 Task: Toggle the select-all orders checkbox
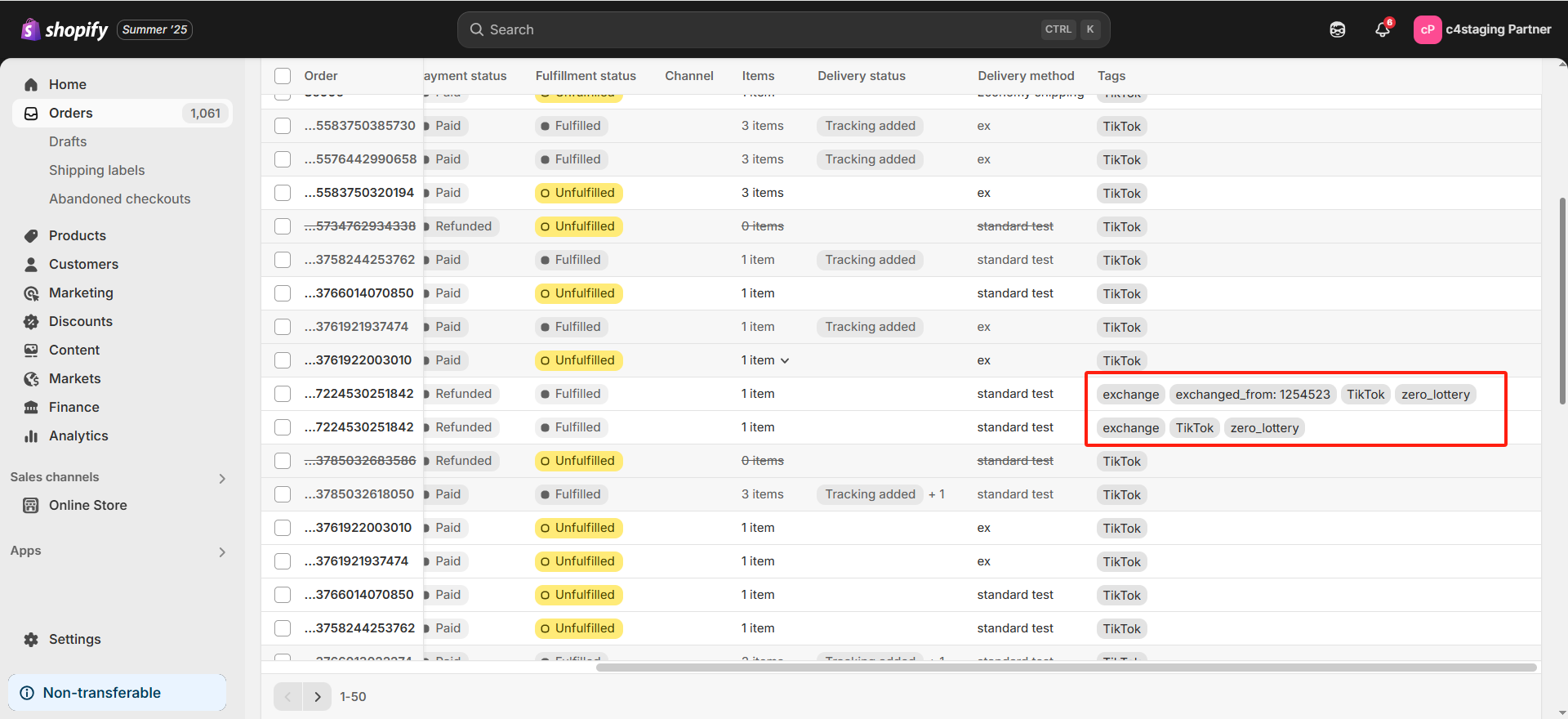(x=283, y=76)
